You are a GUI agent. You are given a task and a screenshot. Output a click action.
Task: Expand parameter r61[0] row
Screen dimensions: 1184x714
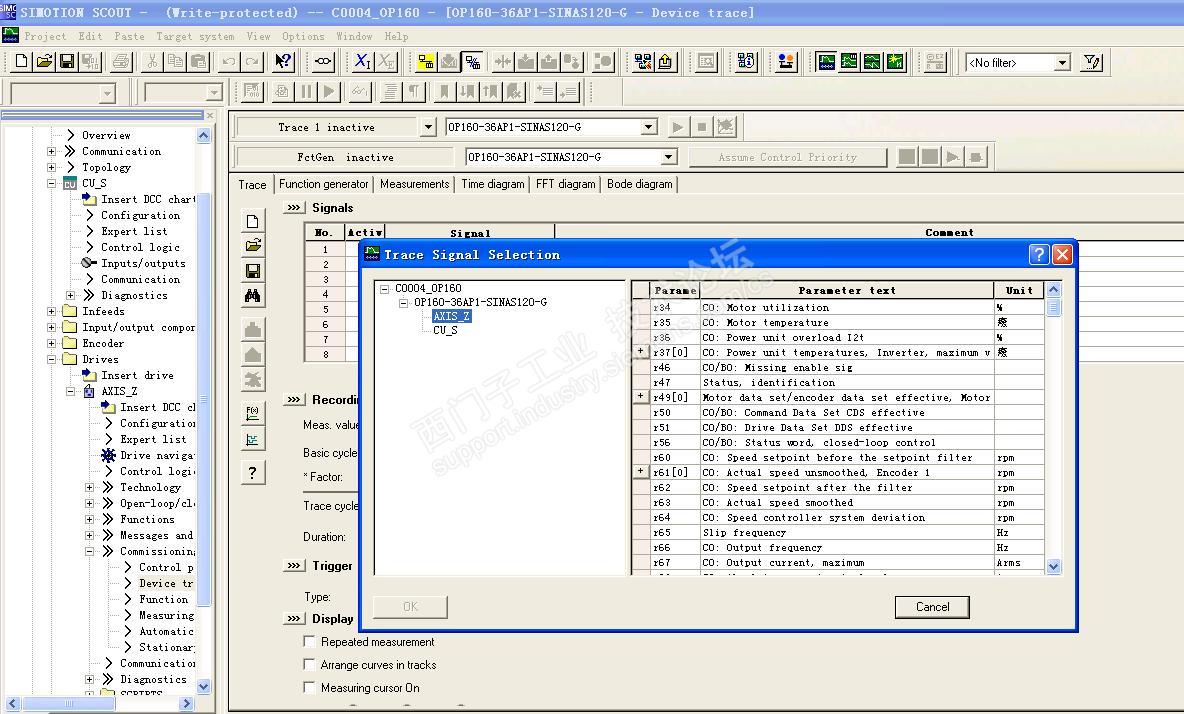[x=640, y=472]
